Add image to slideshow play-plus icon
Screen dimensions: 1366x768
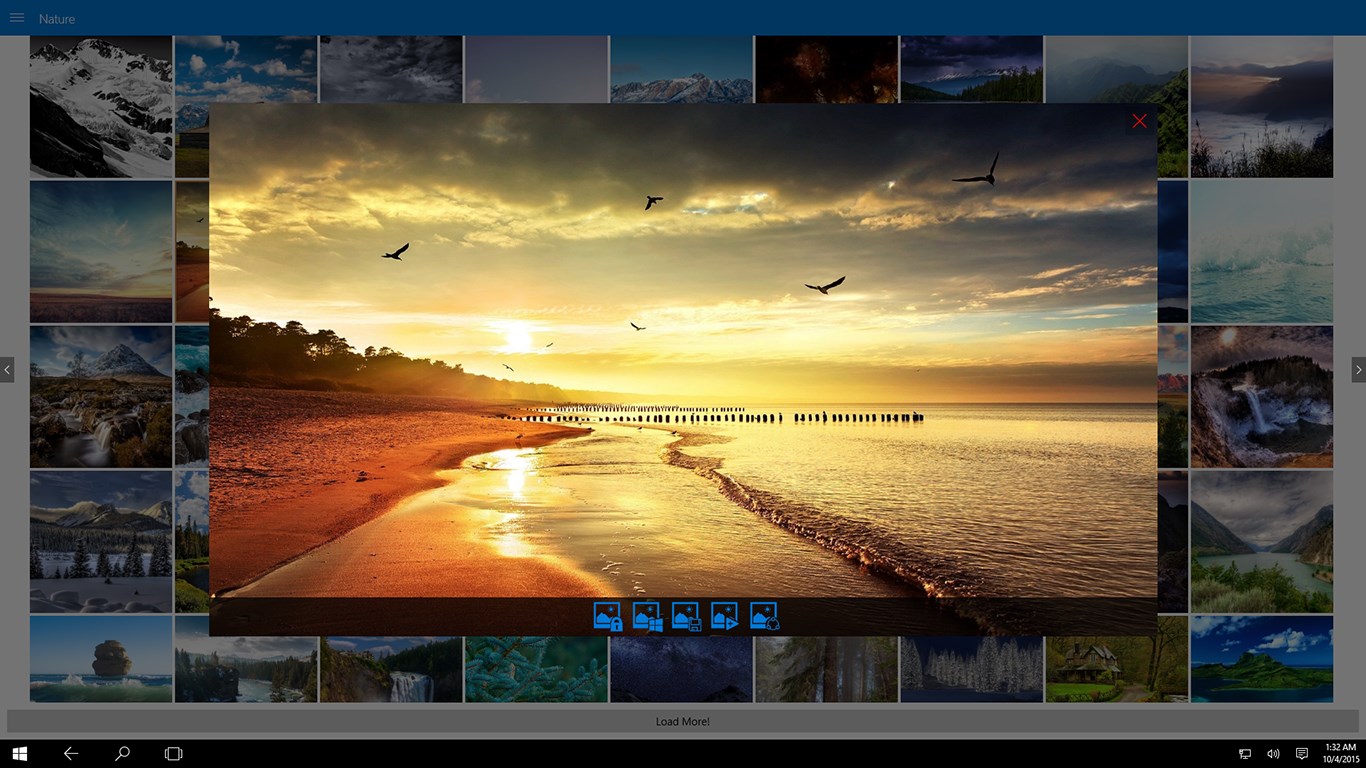[725, 617]
